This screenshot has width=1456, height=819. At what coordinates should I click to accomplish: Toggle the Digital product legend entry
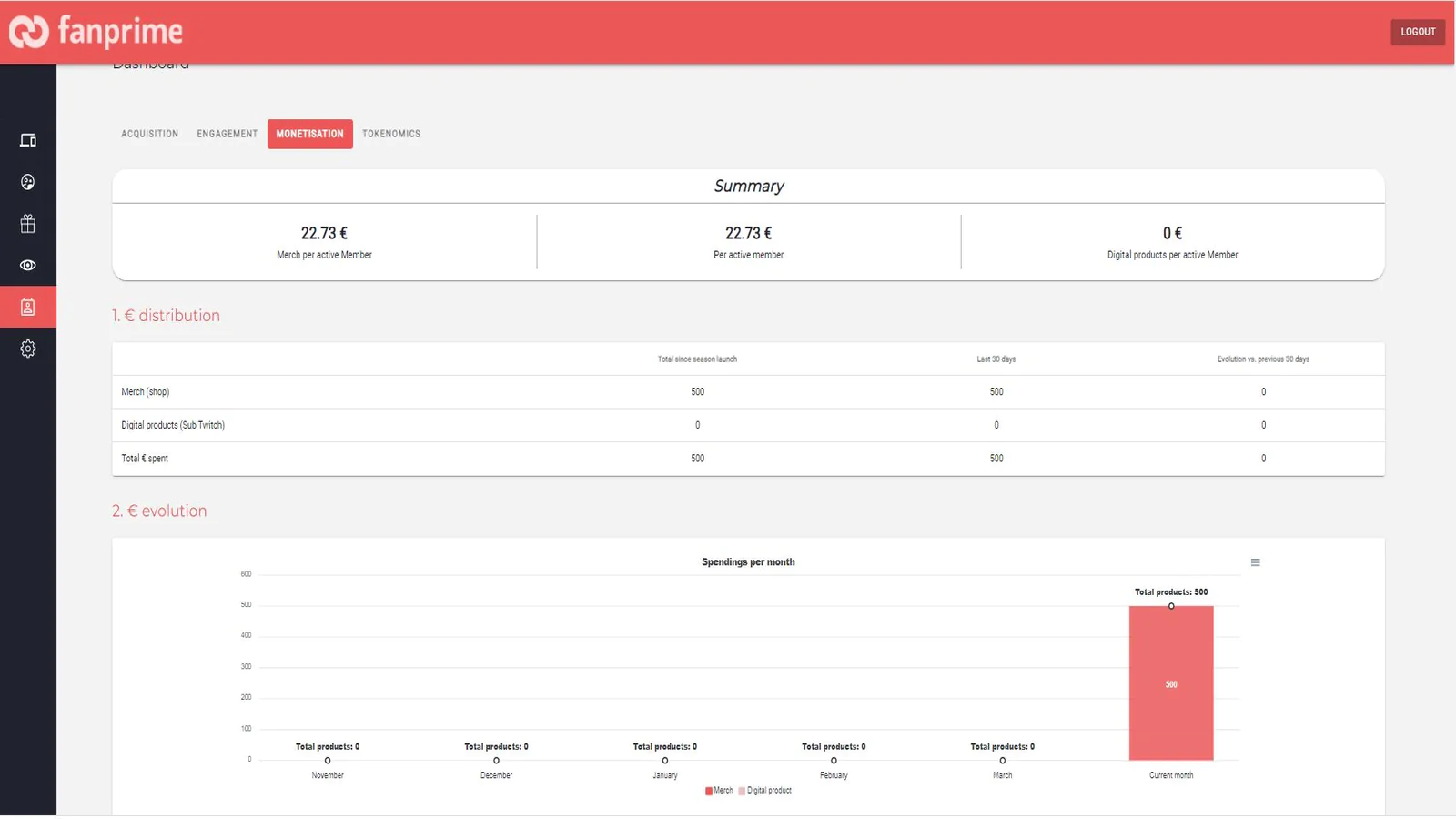[765, 791]
